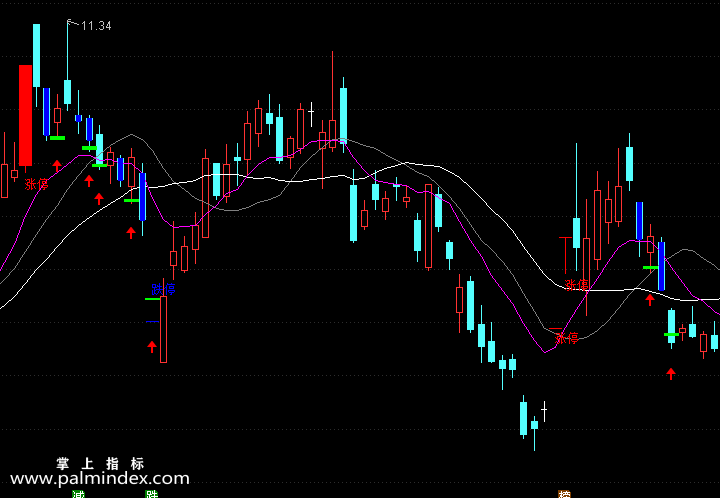Select the large solid red limit-up candle

pos(25,115)
